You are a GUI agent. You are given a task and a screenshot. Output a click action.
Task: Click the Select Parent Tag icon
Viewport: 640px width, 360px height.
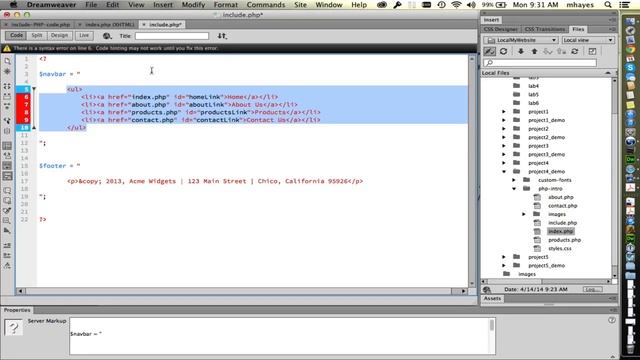pos(7,121)
